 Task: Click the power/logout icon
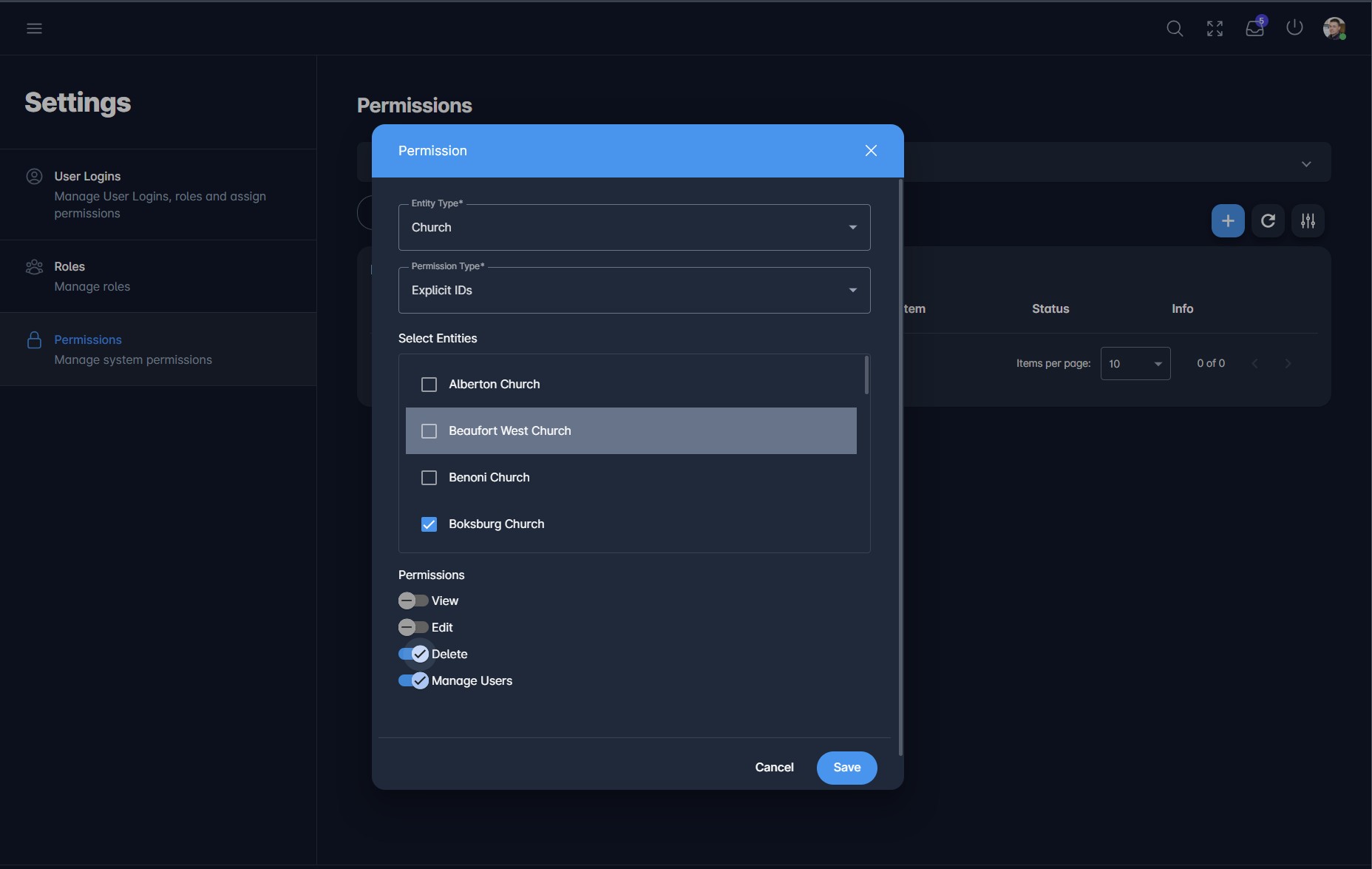pos(1294,28)
